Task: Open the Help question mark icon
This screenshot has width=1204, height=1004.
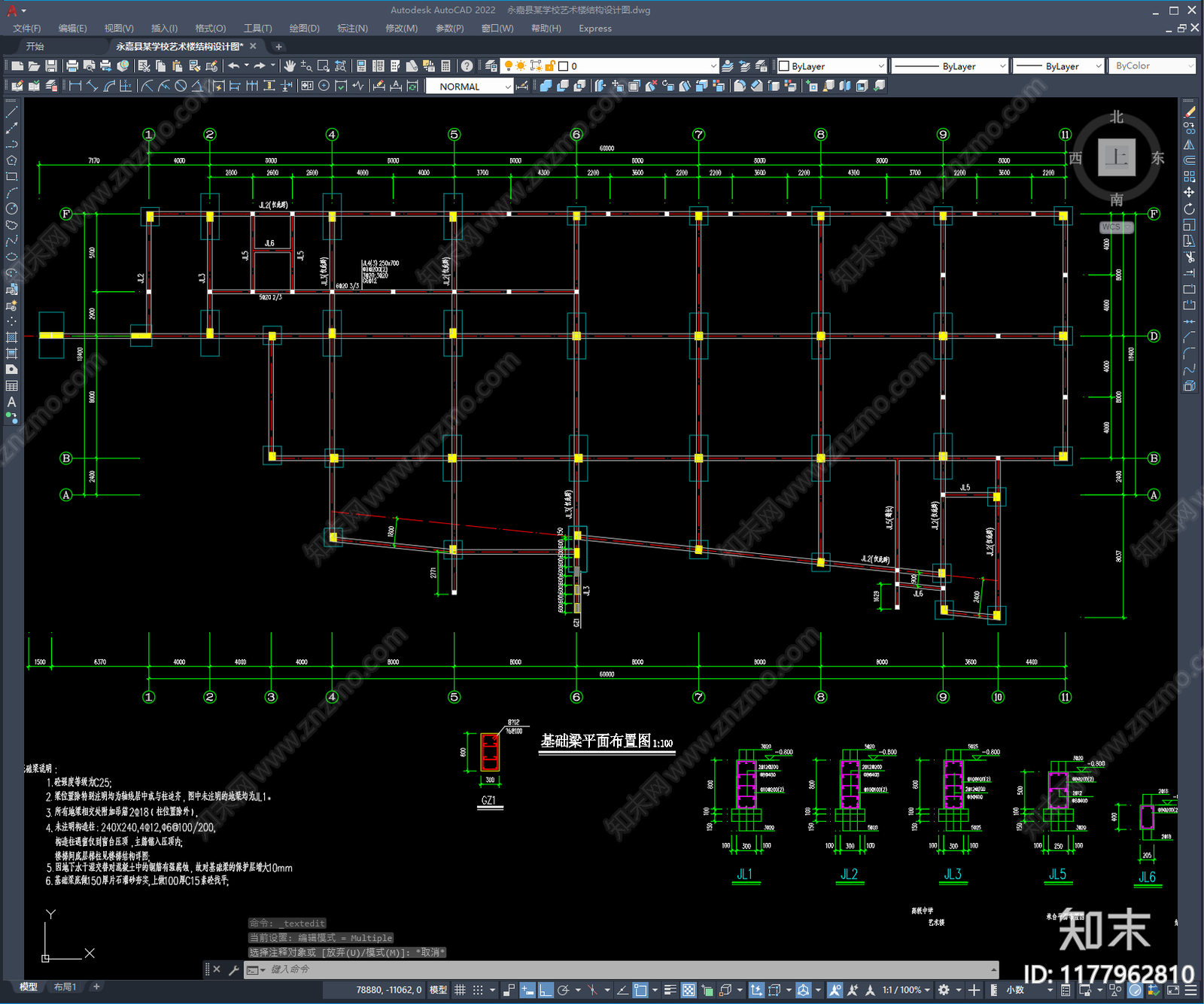Action: click(467, 66)
